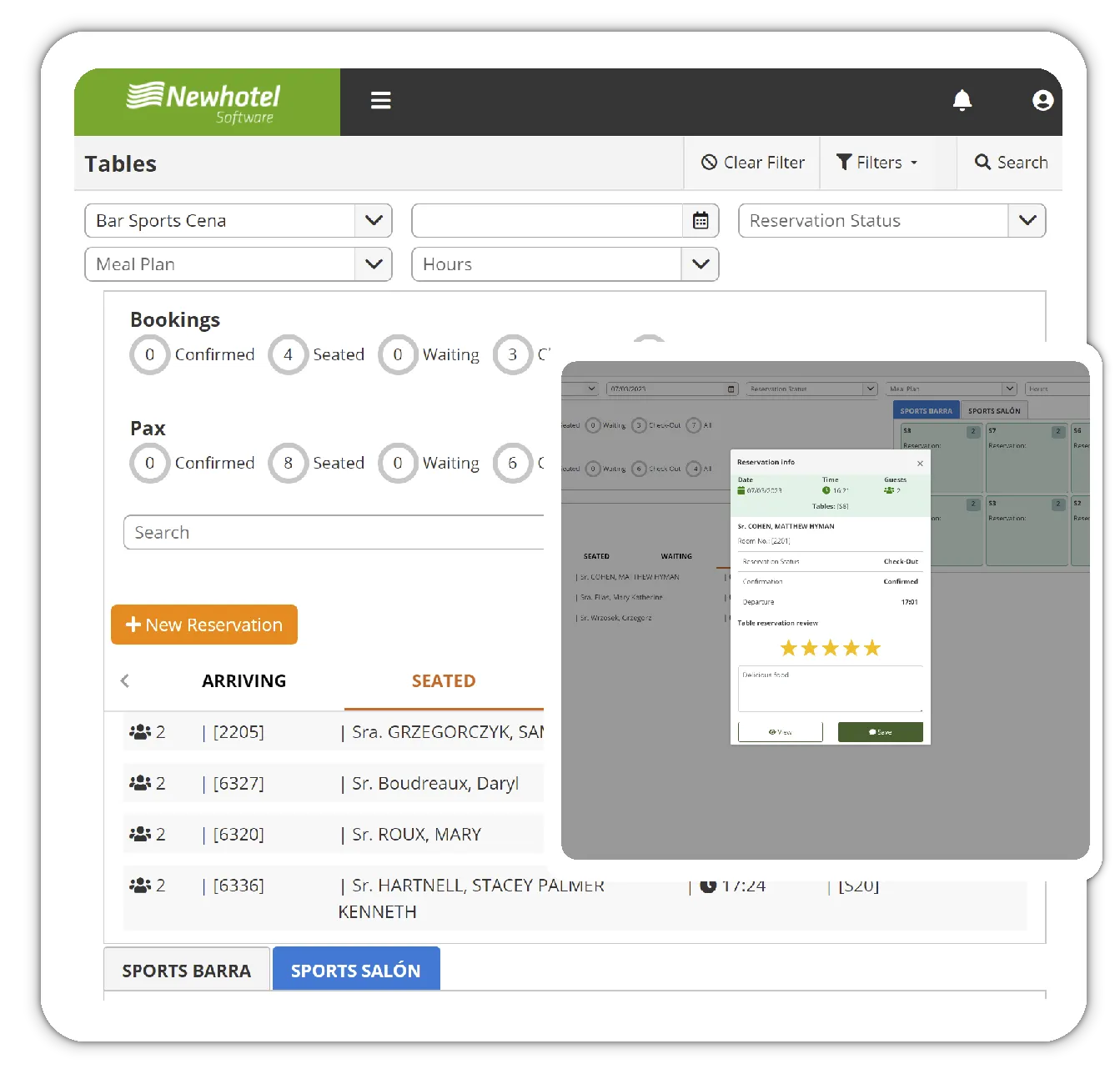This screenshot has width=1120, height=1079.
Task: Click the guest count badge on table S3
Action: tap(1058, 504)
